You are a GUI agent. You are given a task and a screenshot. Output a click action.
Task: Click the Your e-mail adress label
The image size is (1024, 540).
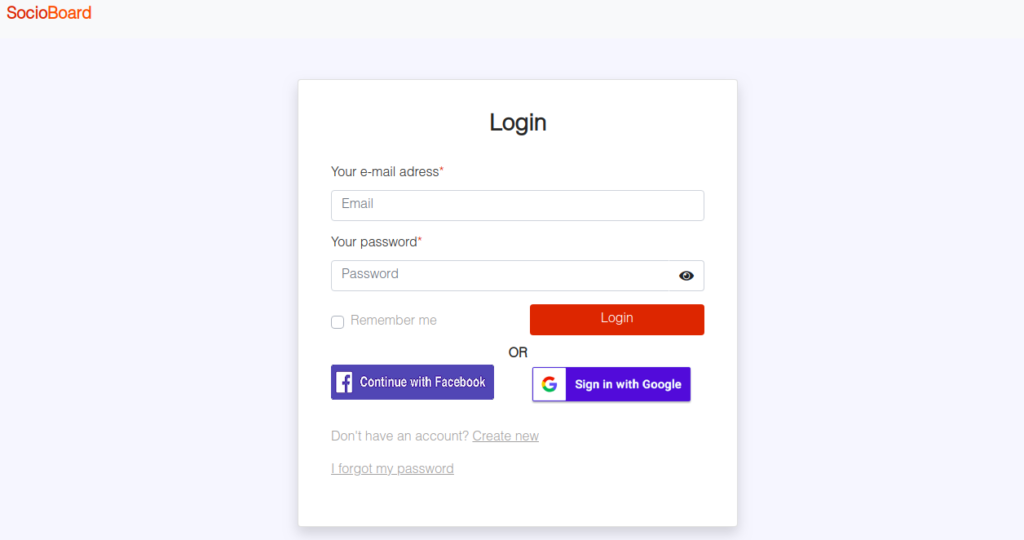pyautogui.click(x=385, y=172)
